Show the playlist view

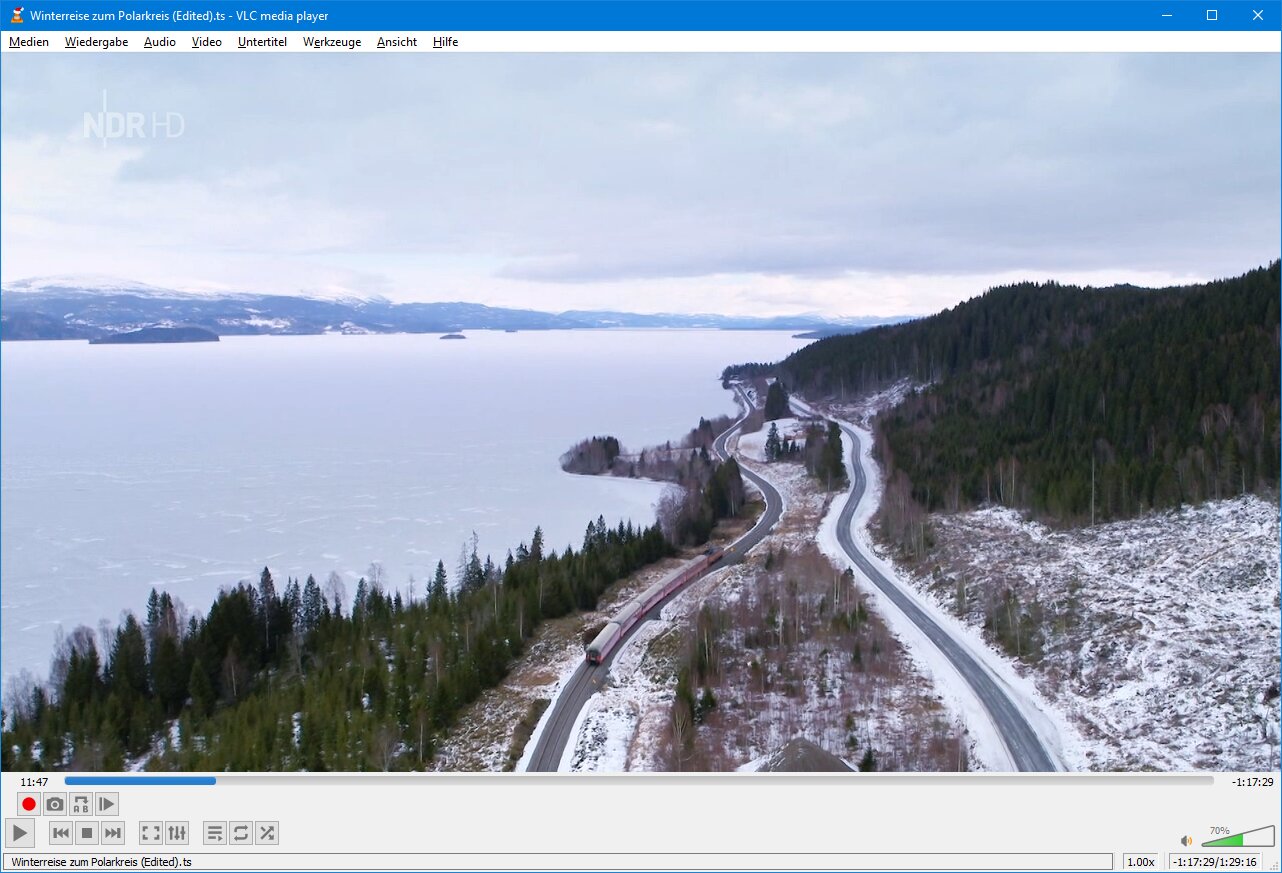215,833
